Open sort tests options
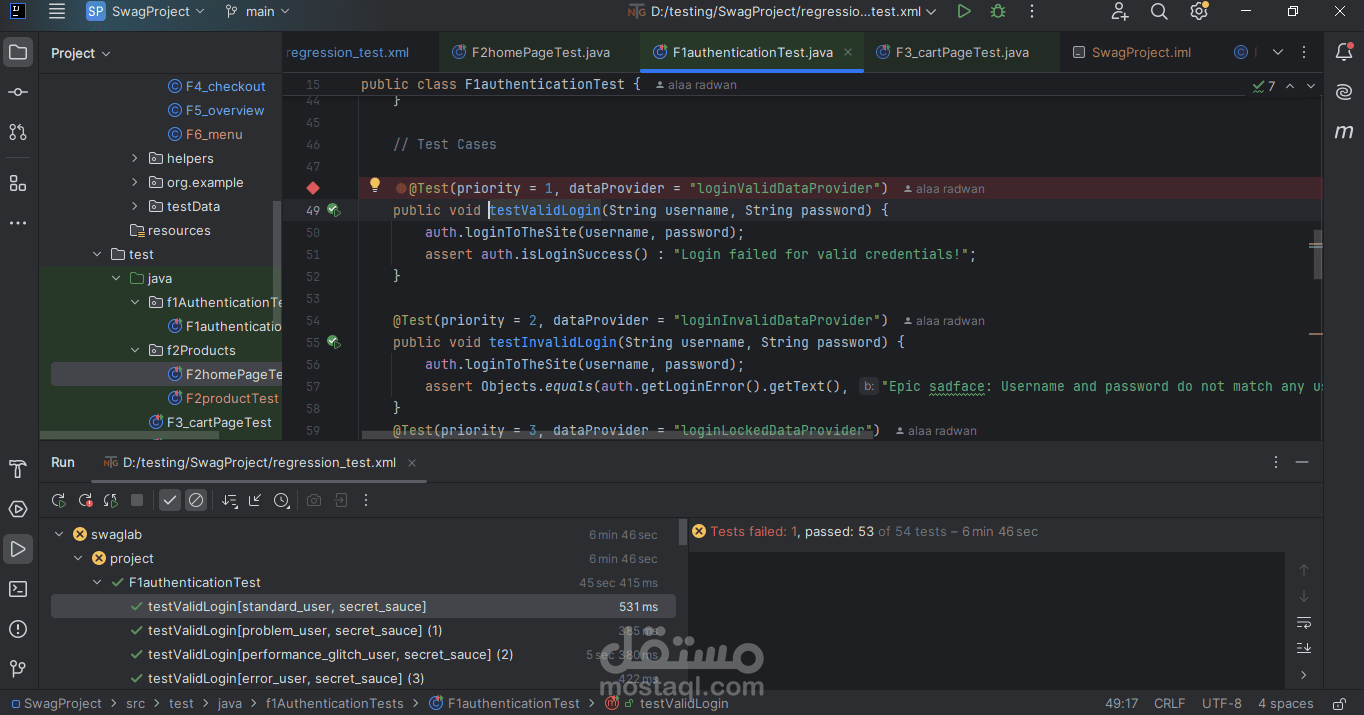 click(230, 500)
